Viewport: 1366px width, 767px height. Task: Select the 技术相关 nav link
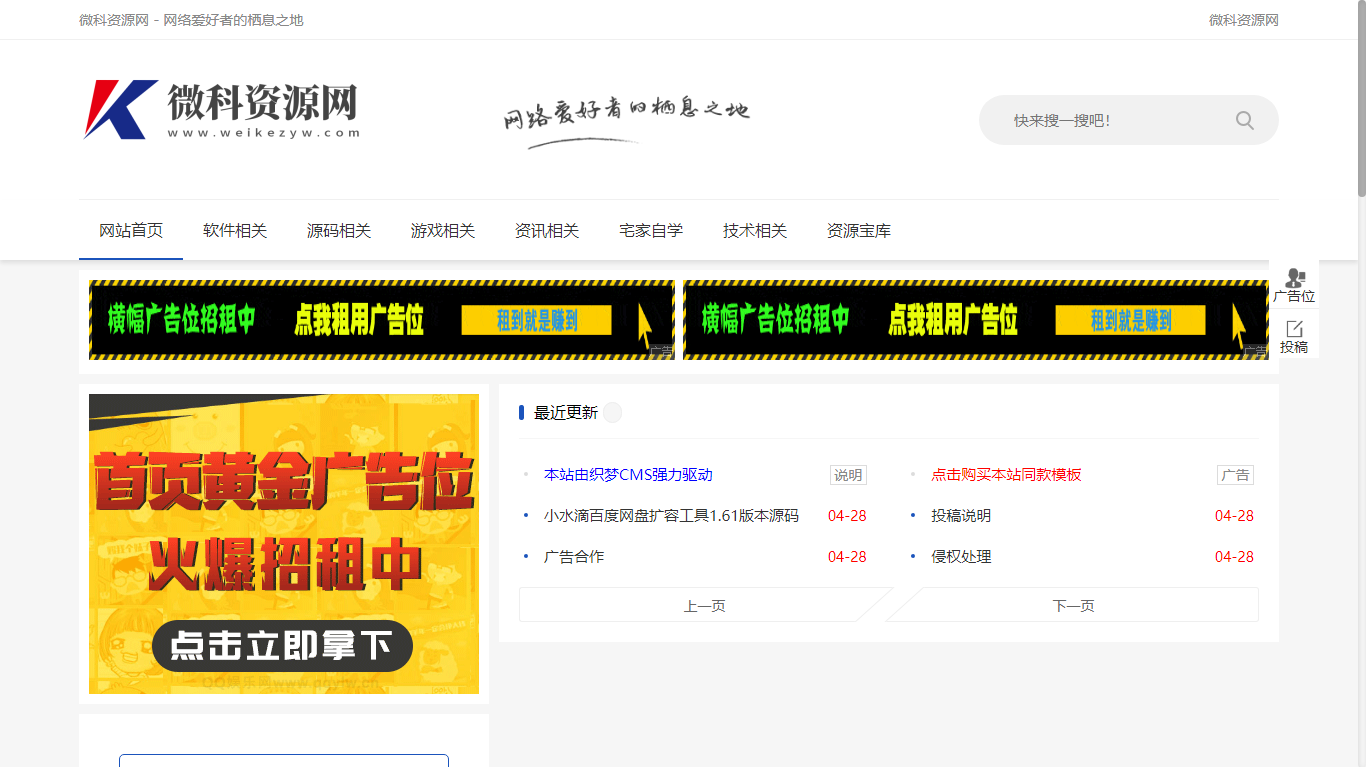coord(755,230)
